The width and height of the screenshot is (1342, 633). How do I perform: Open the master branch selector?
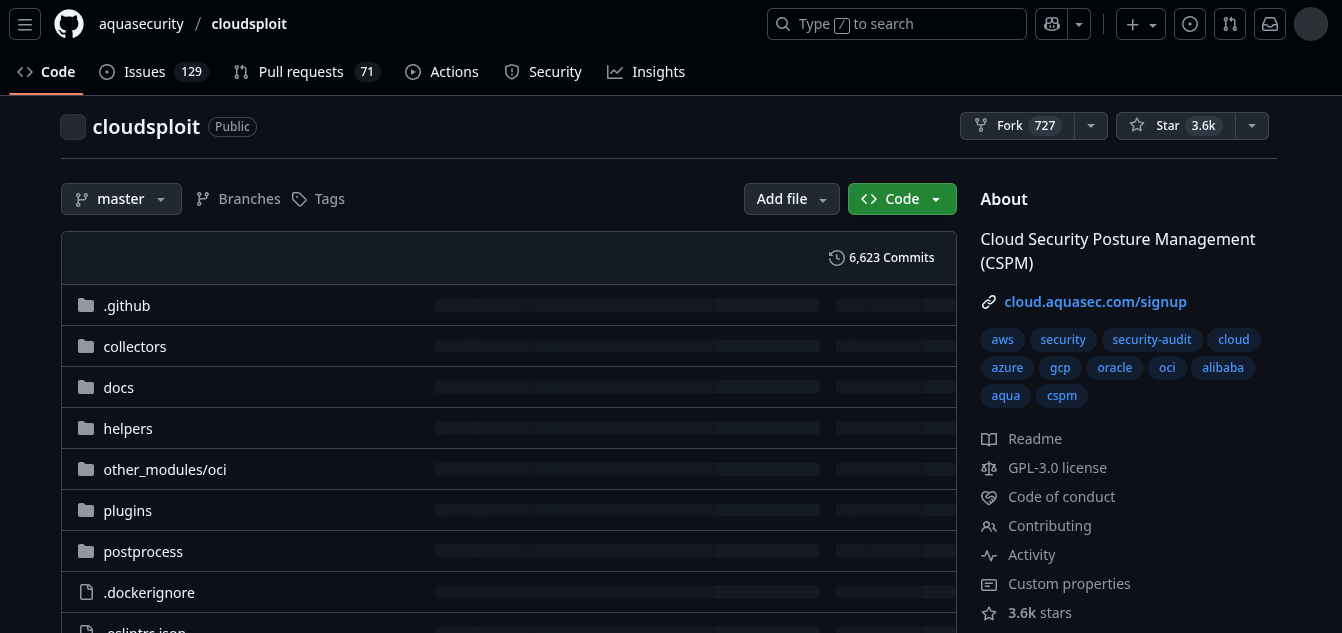(120, 199)
